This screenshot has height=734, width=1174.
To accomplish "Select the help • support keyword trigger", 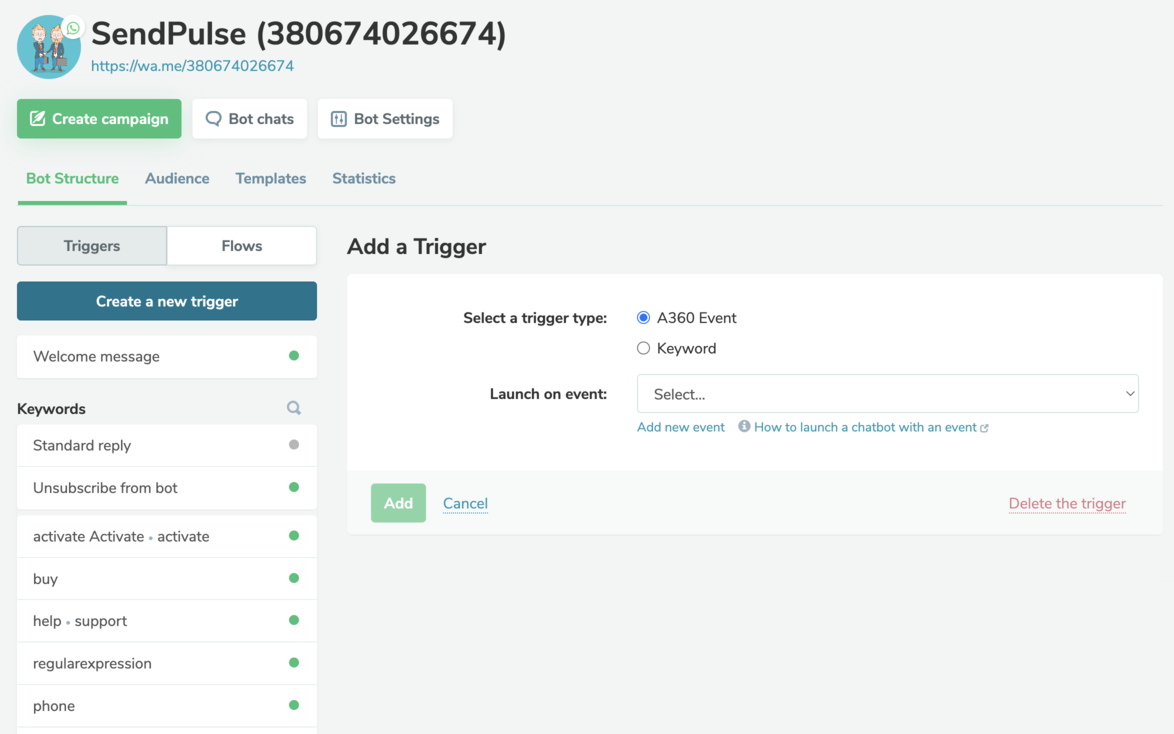I will [x=80, y=621].
